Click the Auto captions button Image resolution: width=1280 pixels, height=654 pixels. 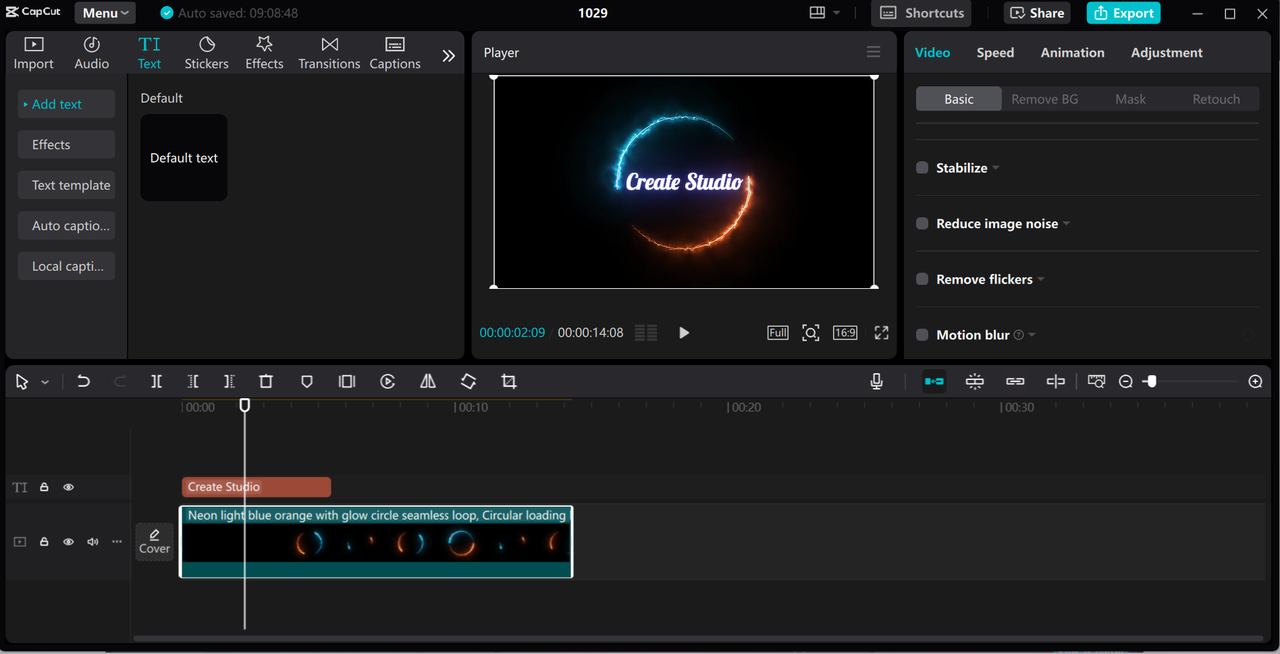coord(66,226)
